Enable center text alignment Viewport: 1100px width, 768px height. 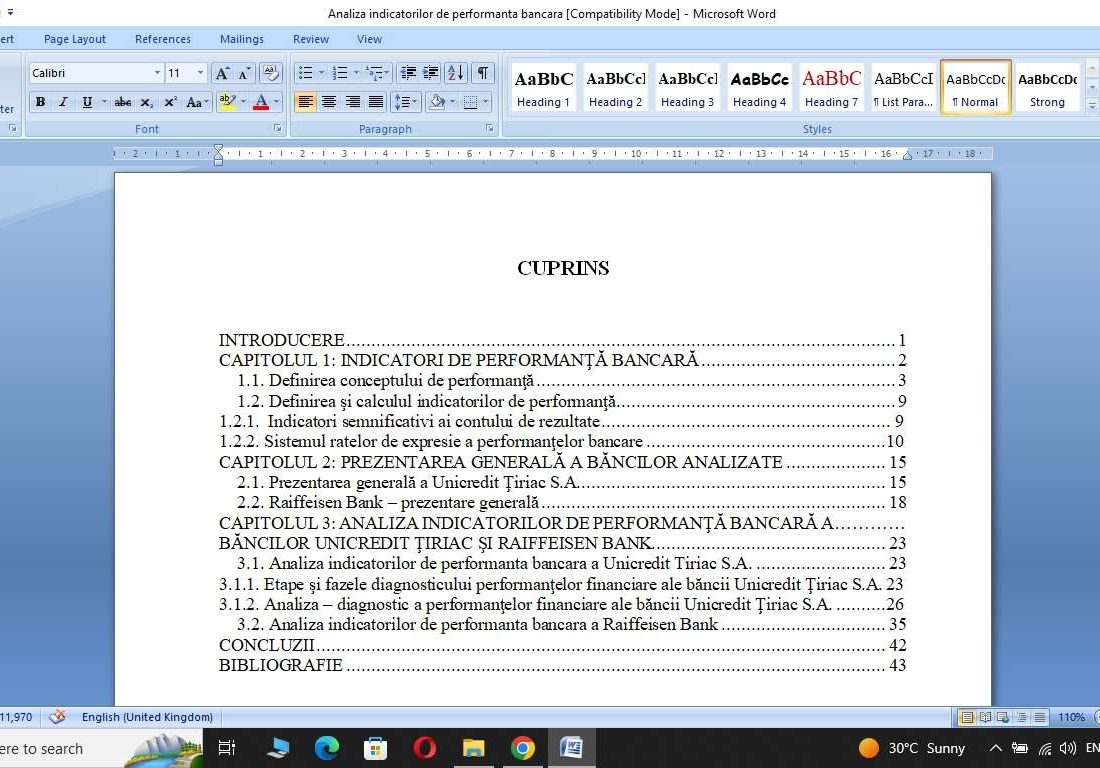click(329, 101)
